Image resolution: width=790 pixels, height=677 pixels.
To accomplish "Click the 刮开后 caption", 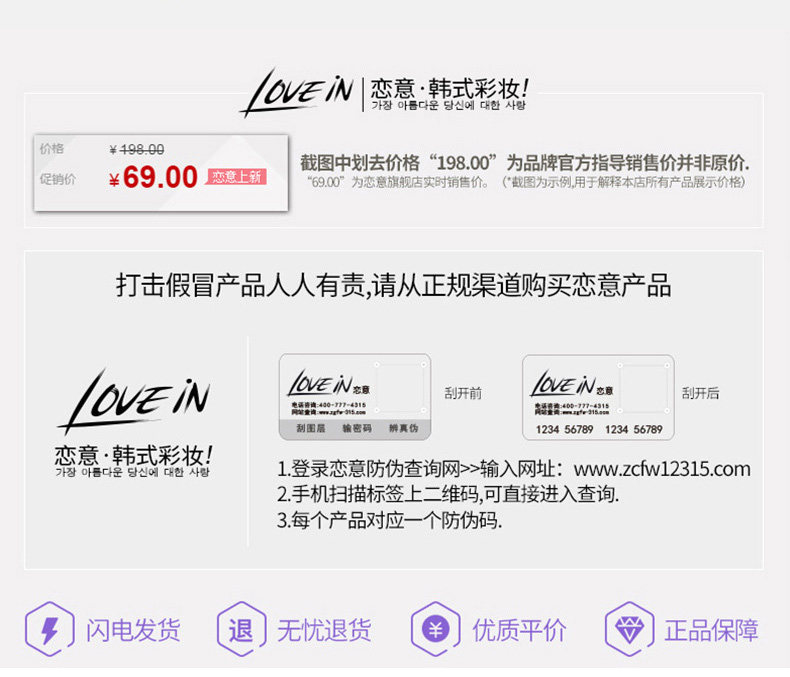I will [700, 393].
